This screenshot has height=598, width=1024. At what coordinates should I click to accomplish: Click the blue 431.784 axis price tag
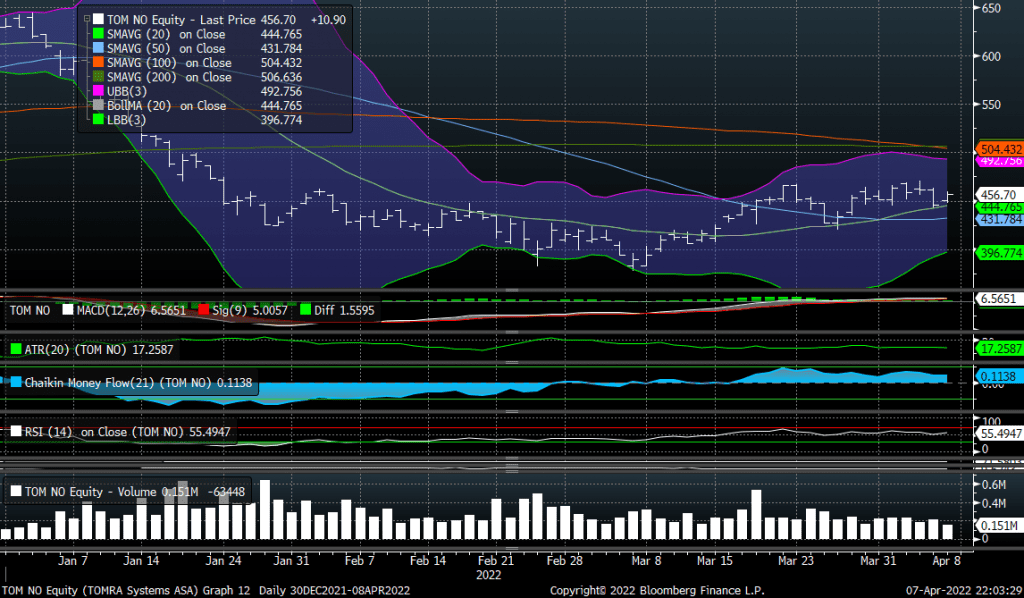(1000, 219)
